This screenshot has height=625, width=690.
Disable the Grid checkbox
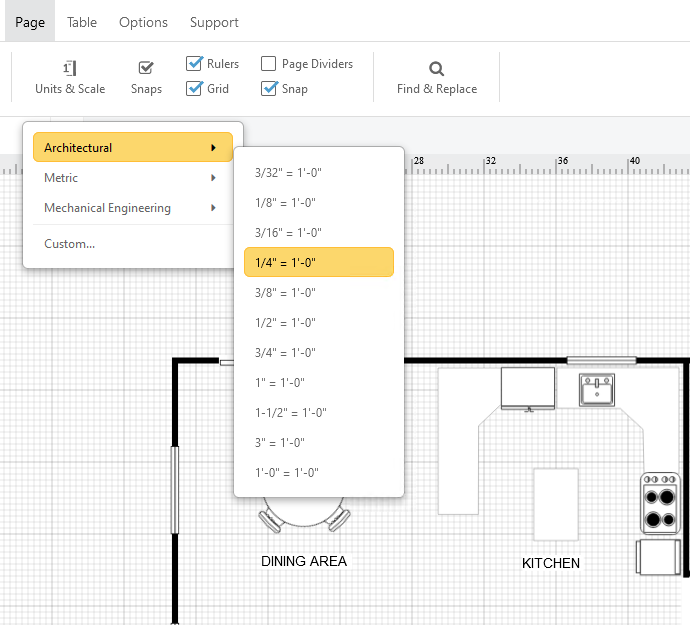point(196,89)
